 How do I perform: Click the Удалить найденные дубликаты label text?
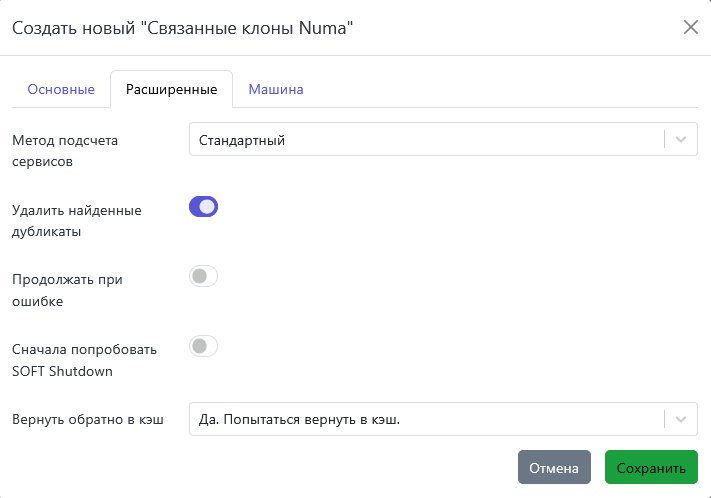(77, 221)
